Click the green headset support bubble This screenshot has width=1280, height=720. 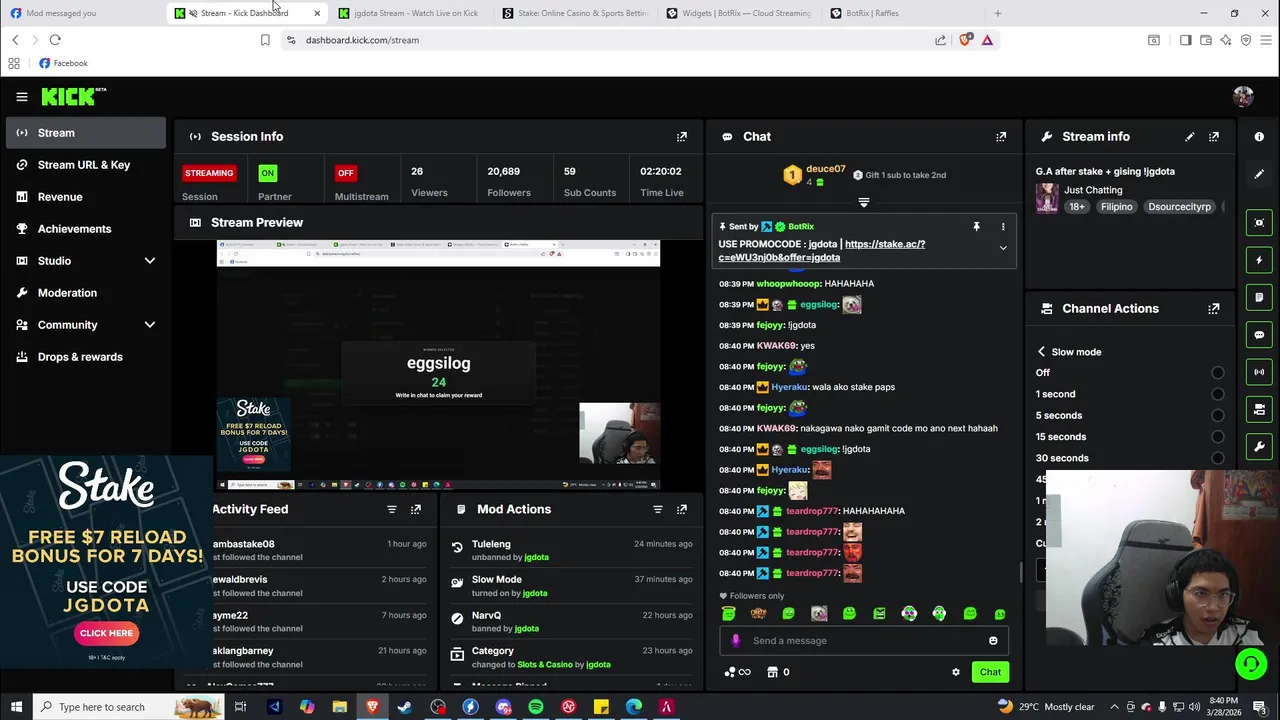click(x=1250, y=663)
